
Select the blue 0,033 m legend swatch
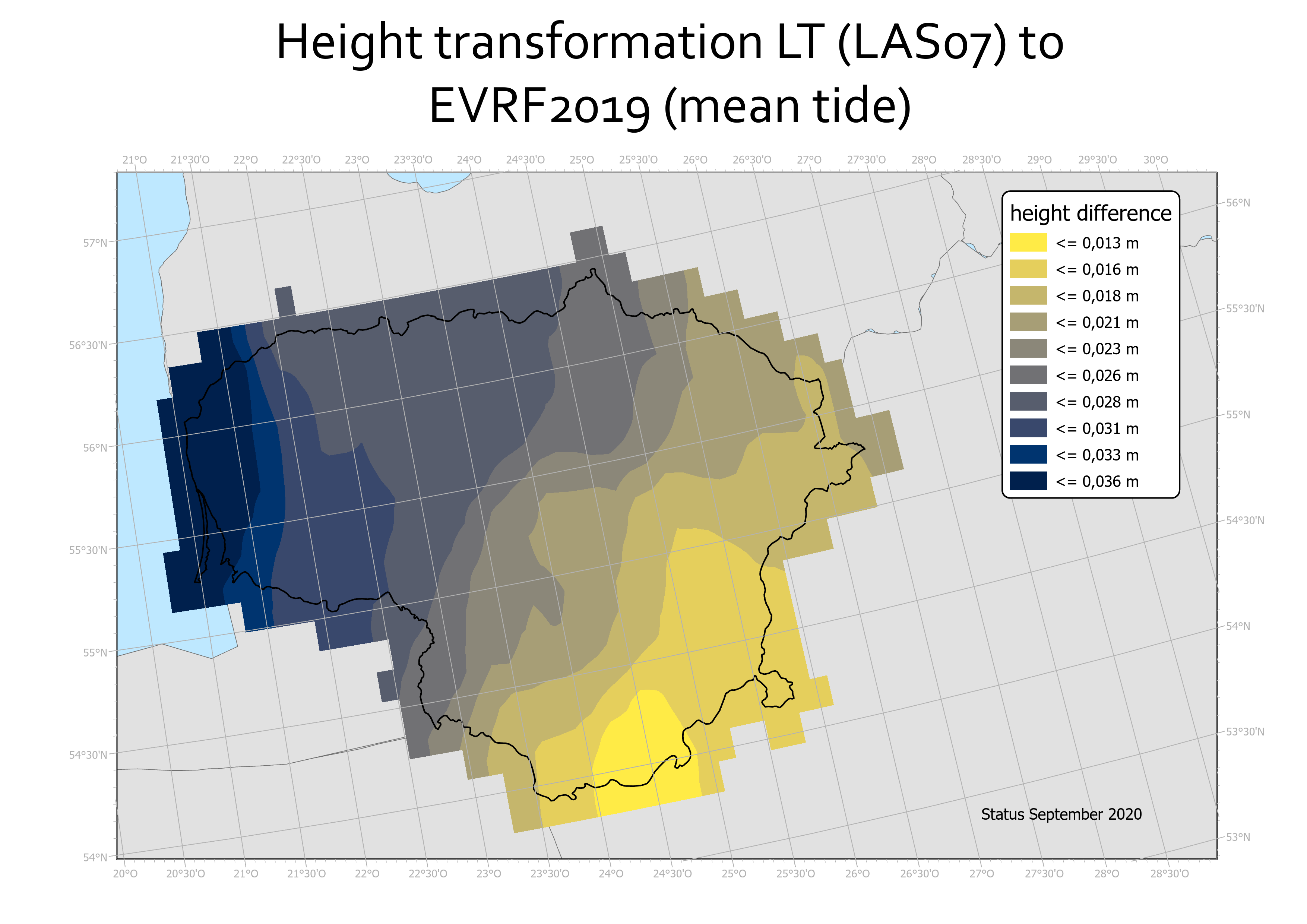[1028, 454]
